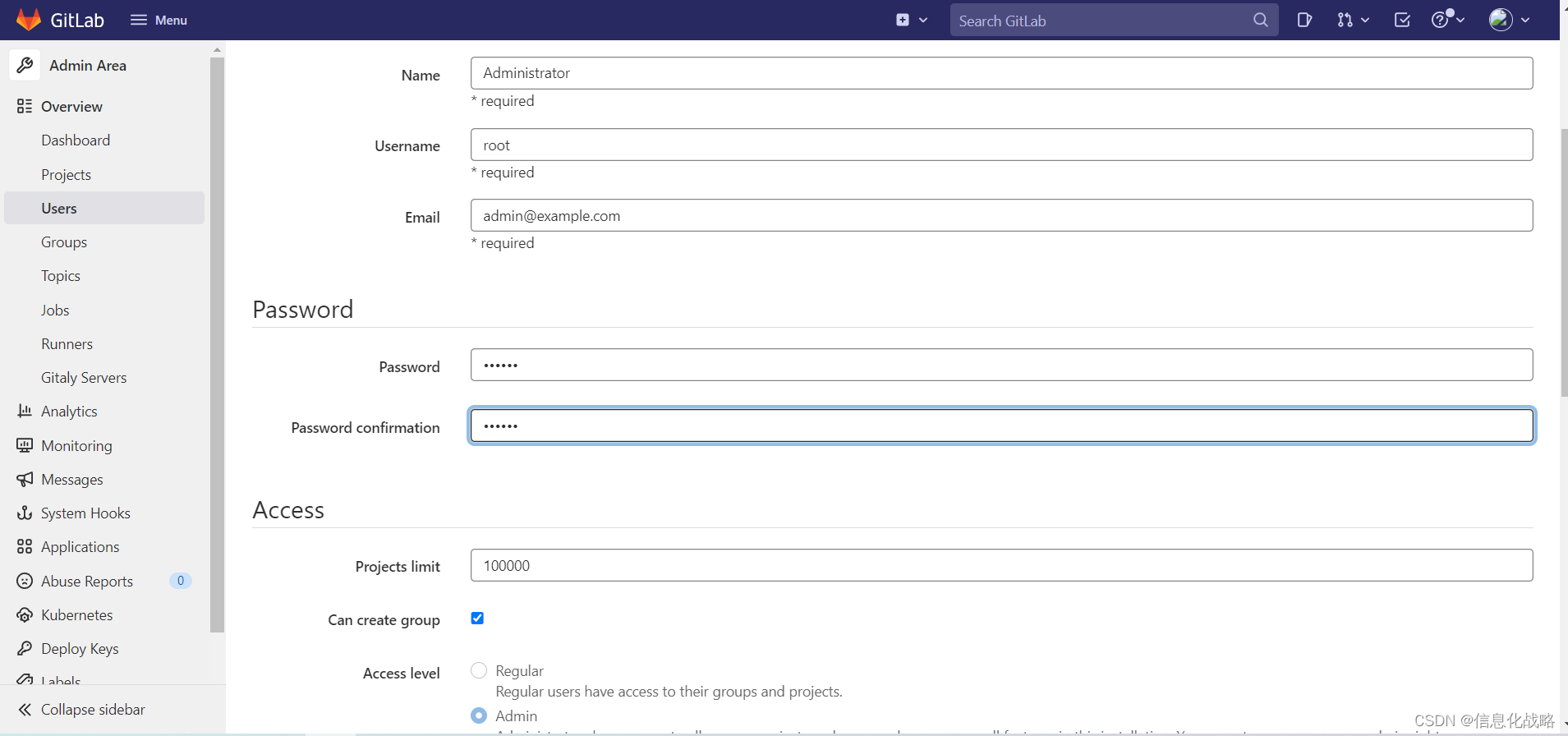Click the Messages megaphone icon

tap(25, 479)
